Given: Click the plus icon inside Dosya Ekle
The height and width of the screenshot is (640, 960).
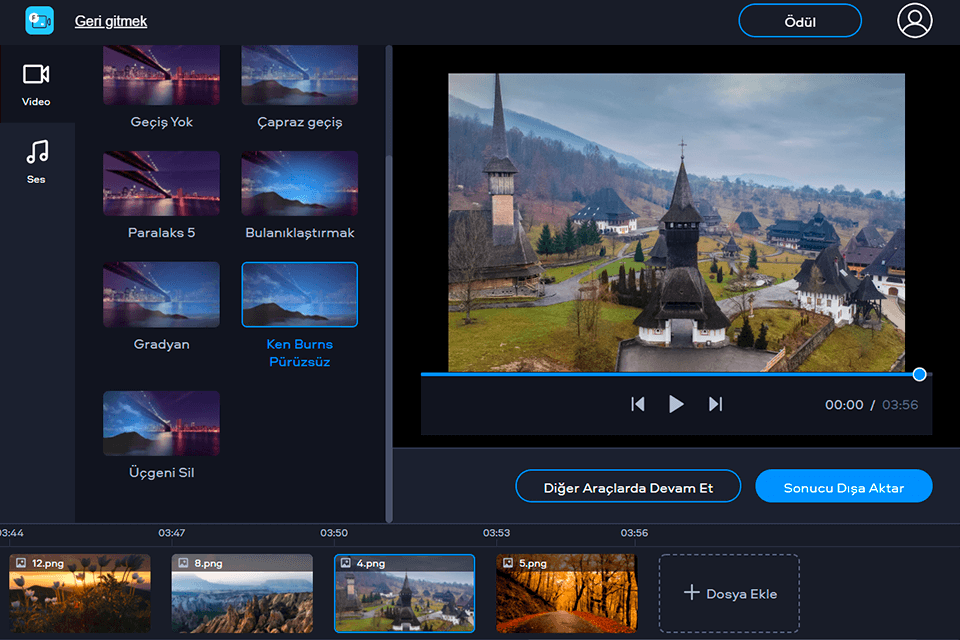Looking at the screenshot, I should pos(691,593).
